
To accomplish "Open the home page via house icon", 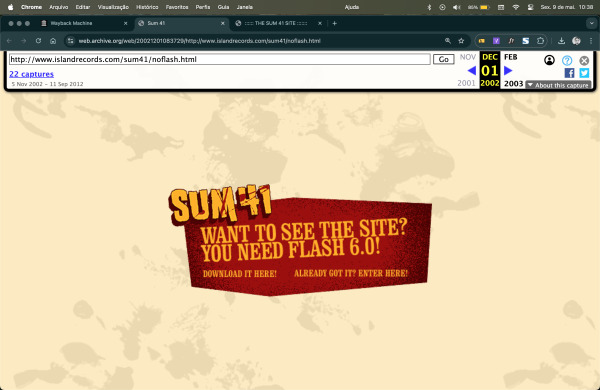I will click(53, 41).
